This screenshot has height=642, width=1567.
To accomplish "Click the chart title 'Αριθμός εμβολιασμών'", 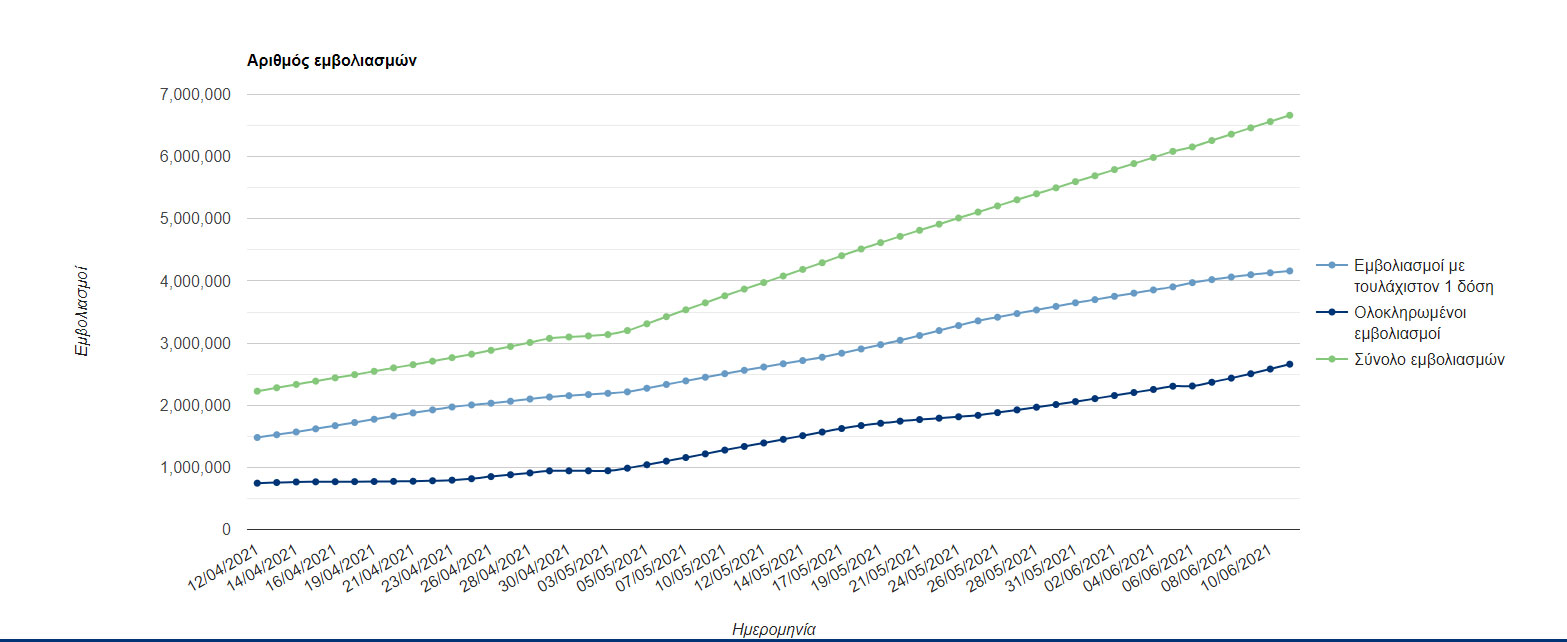I will 331,61.
